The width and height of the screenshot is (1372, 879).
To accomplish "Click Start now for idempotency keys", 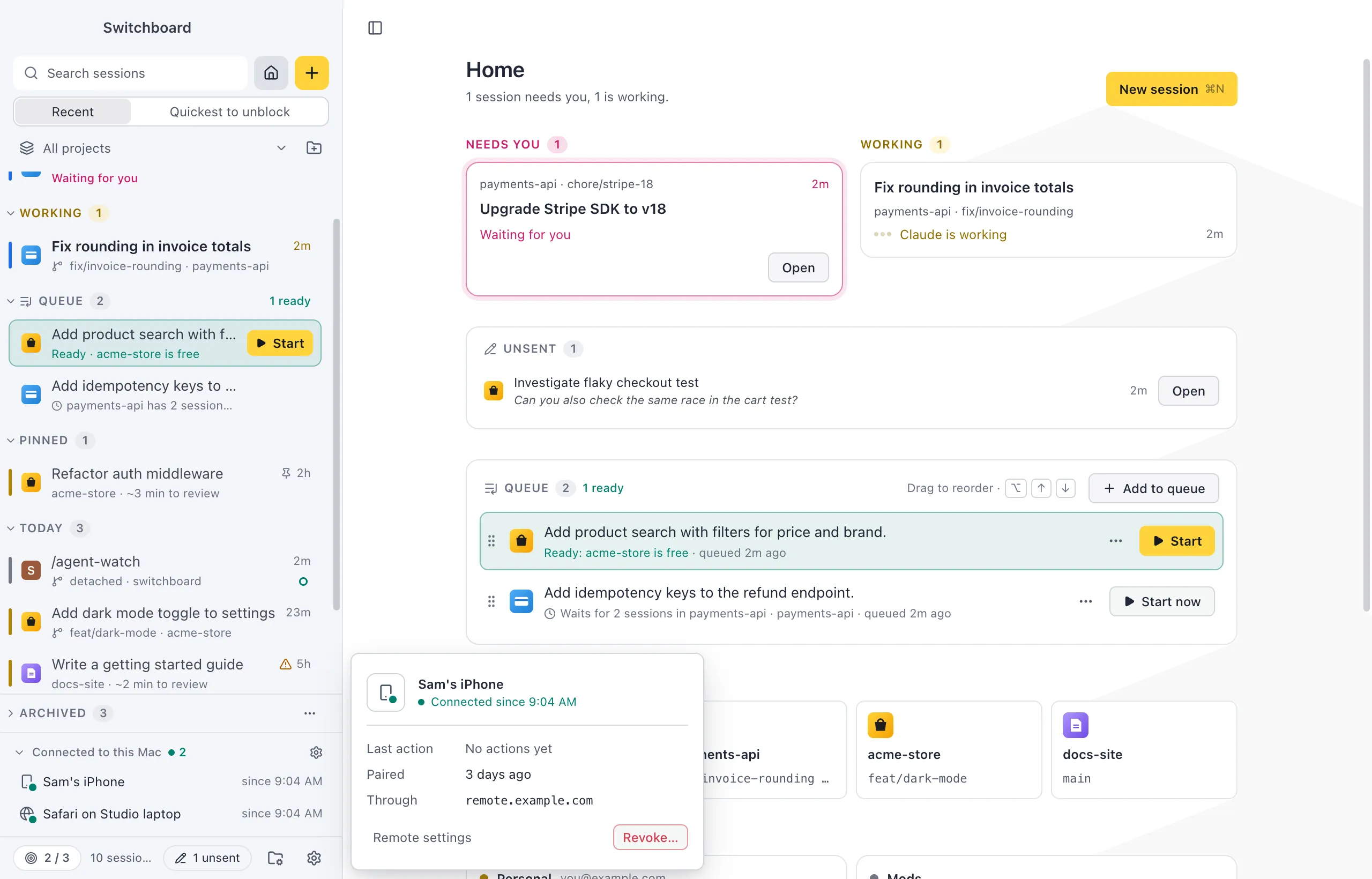I will coord(1161,601).
